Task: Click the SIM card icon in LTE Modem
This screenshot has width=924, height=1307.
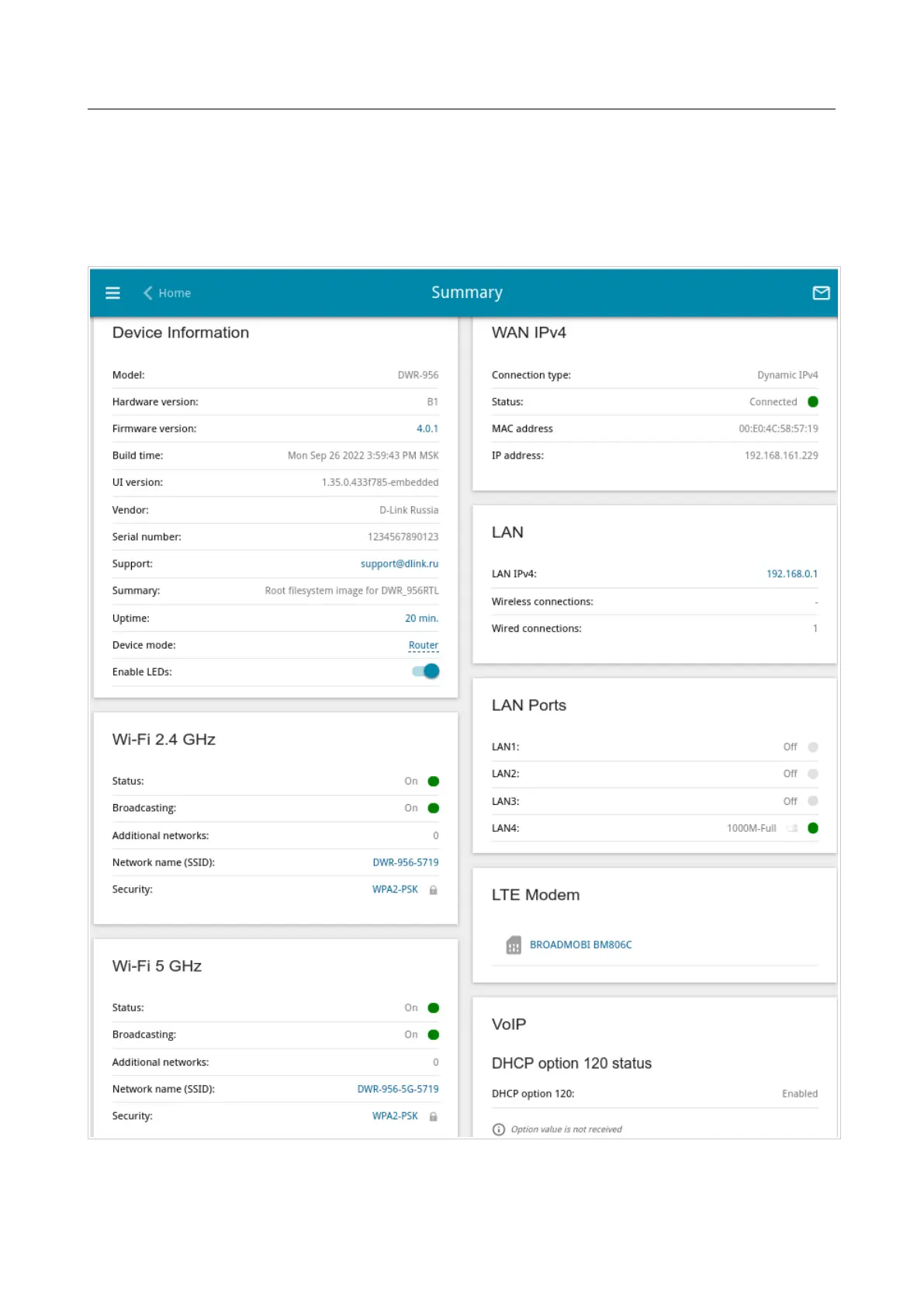Action: click(x=514, y=945)
